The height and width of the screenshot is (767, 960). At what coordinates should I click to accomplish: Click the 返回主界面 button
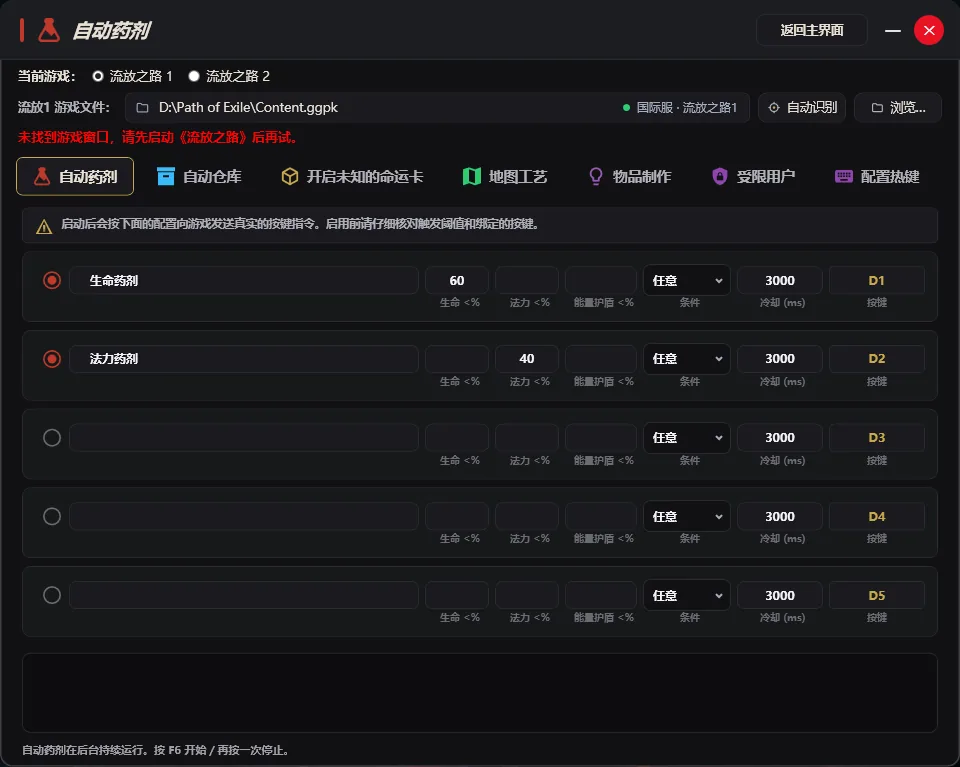(x=812, y=31)
